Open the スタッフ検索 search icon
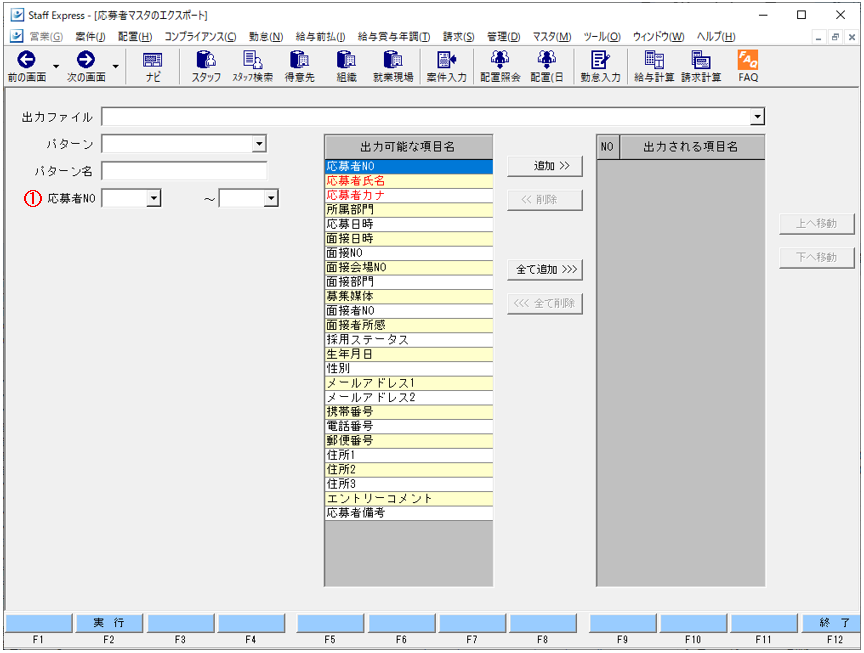The height and width of the screenshot is (653, 864). click(252, 66)
